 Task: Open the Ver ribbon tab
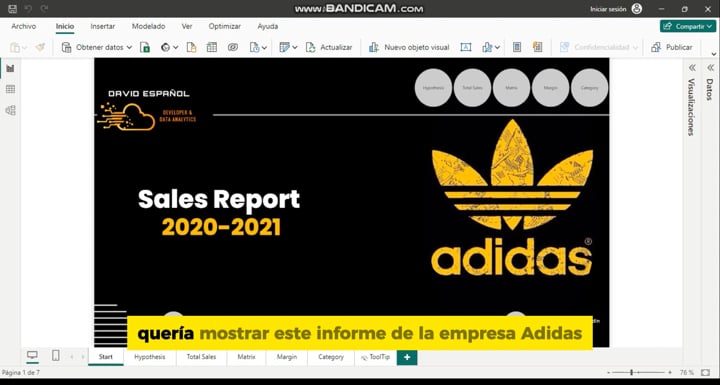click(x=187, y=27)
